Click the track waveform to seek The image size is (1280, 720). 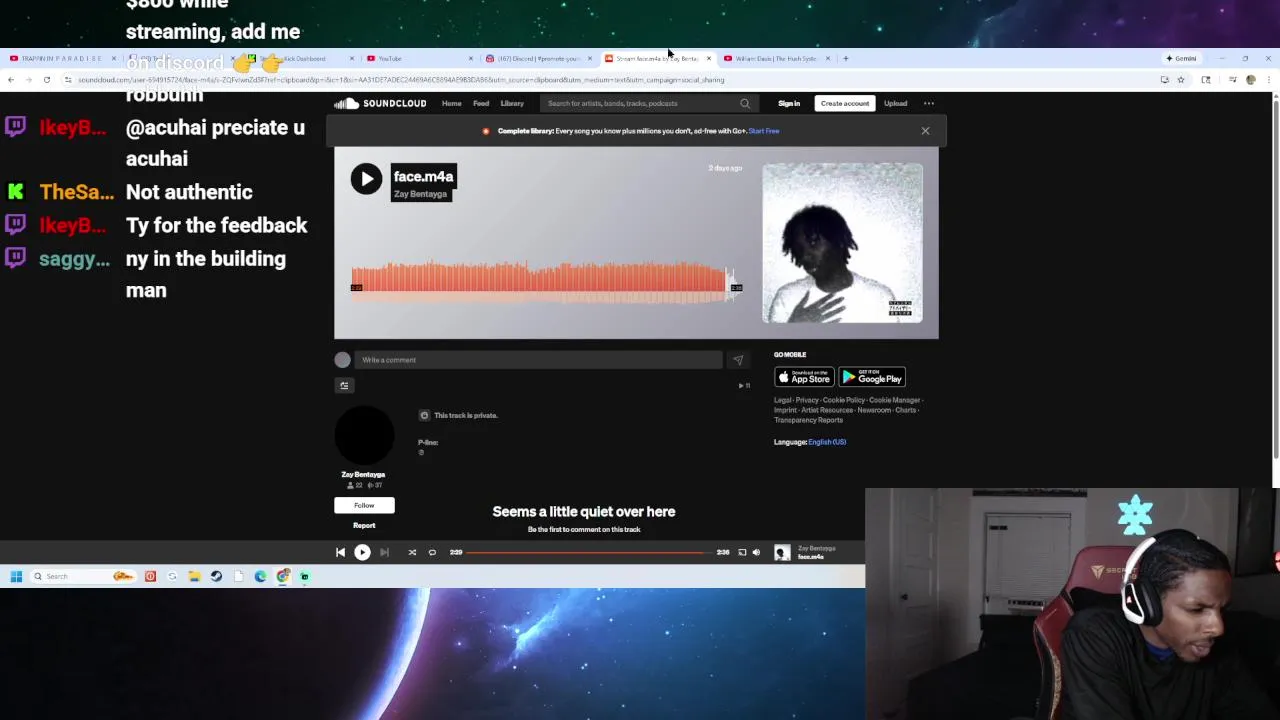click(545, 282)
